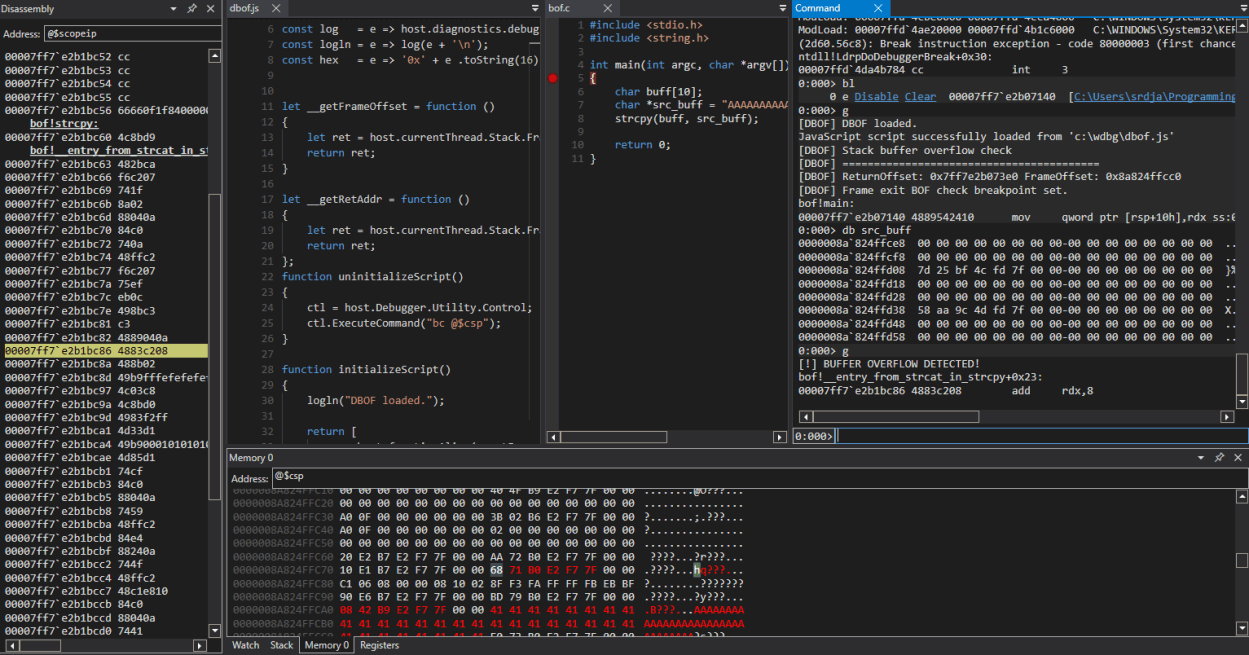This screenshot has height=655, width=1249.
Task: Switch to the Registers tab
Action: (380, 645)
